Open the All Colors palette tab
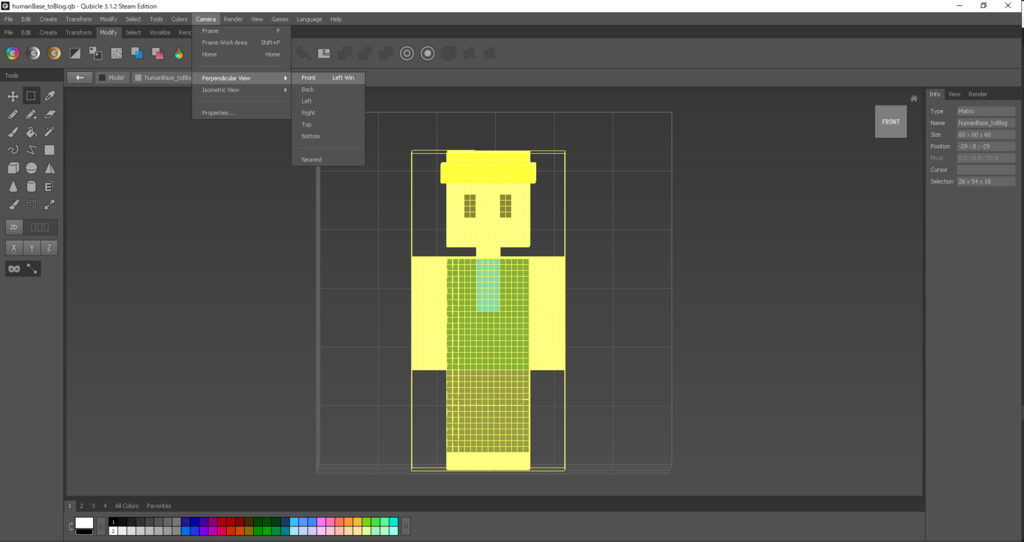 pyautogui.click(x=127, y=506)
